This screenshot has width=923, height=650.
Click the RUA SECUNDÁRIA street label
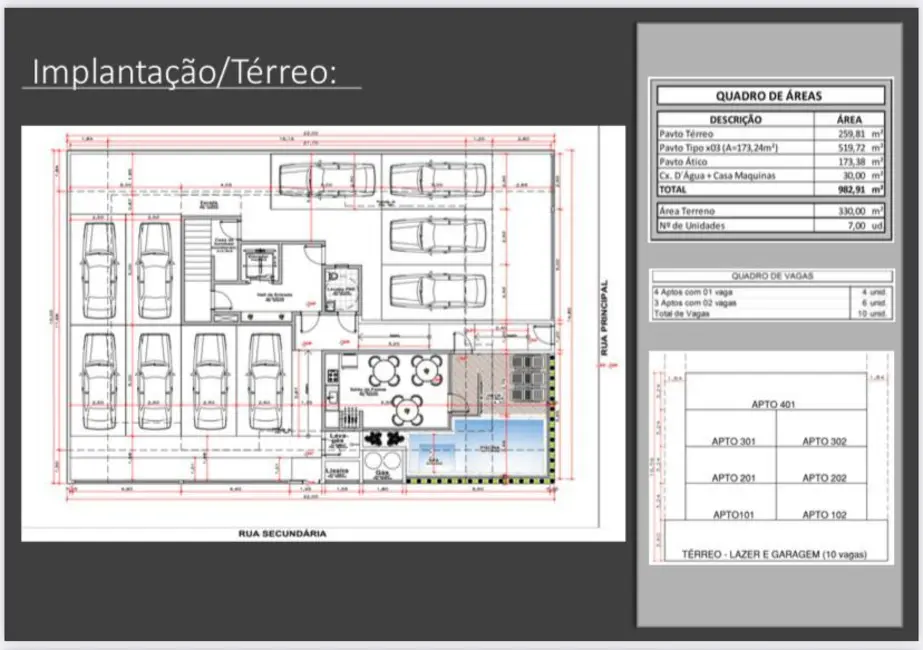coord(282,534)
